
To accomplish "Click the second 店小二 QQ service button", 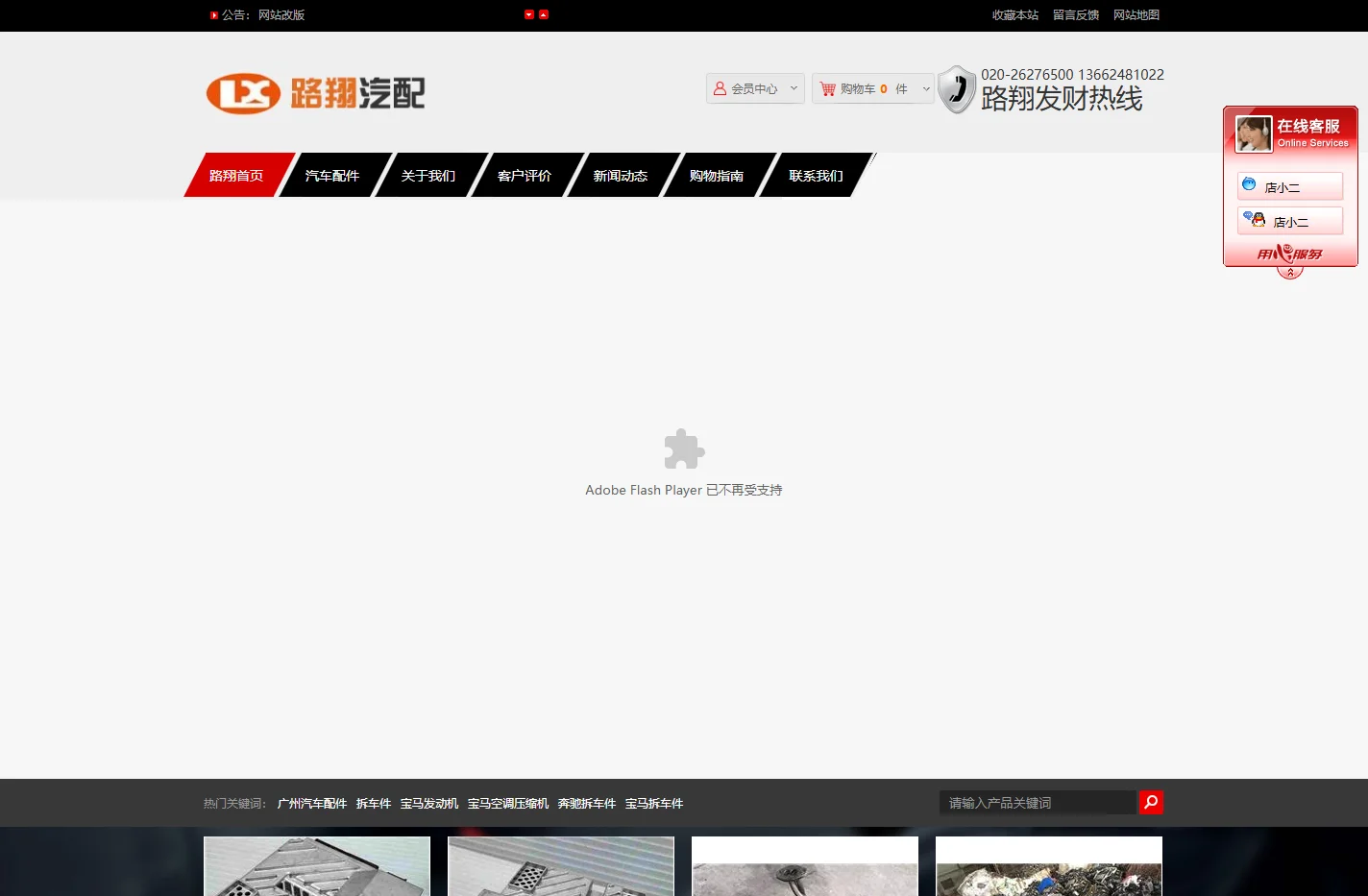I will click(x=1290, y=221).
